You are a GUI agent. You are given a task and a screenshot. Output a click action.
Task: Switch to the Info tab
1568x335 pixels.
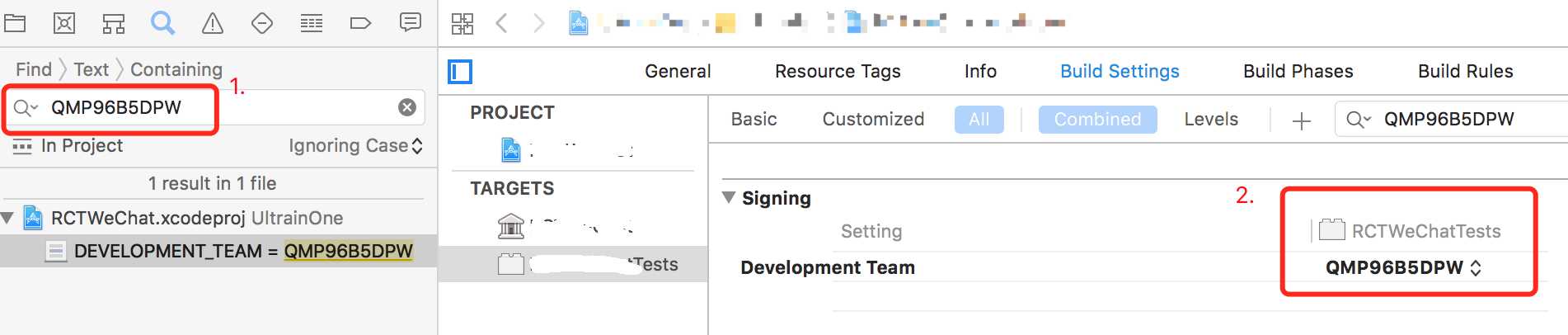click(980, 71)
